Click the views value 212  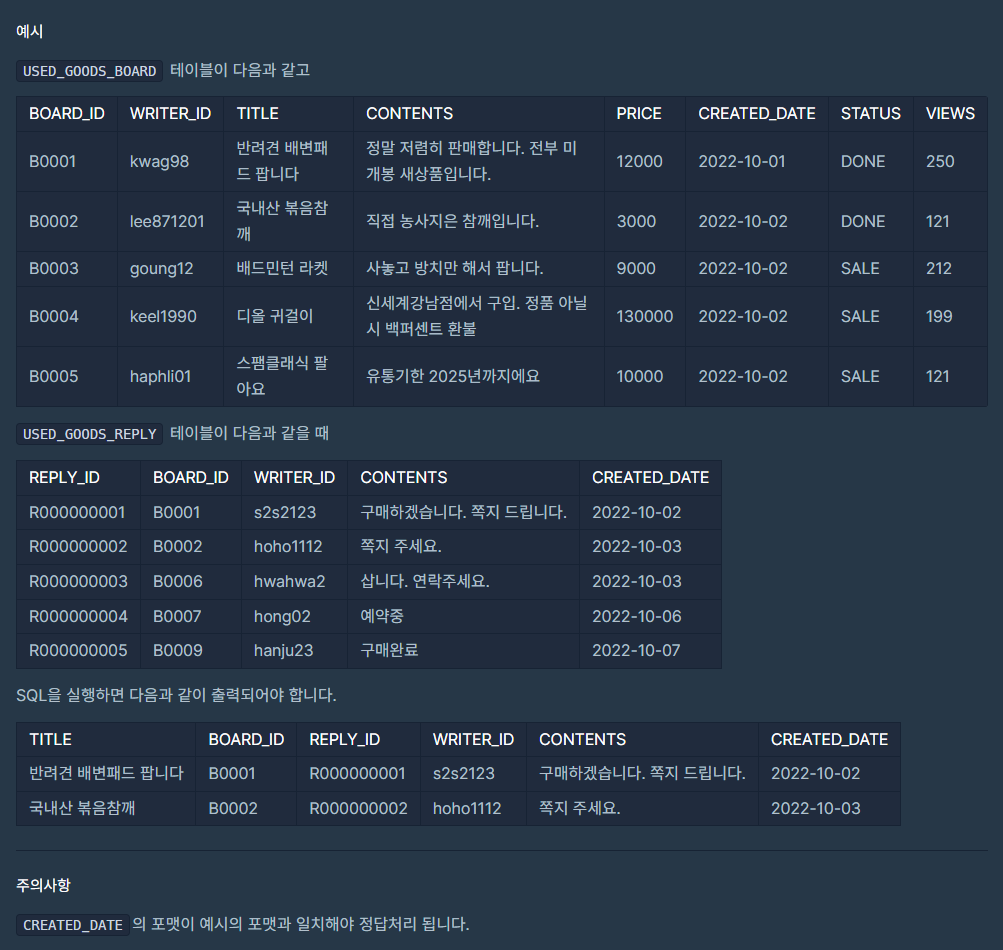pos(938,268)
